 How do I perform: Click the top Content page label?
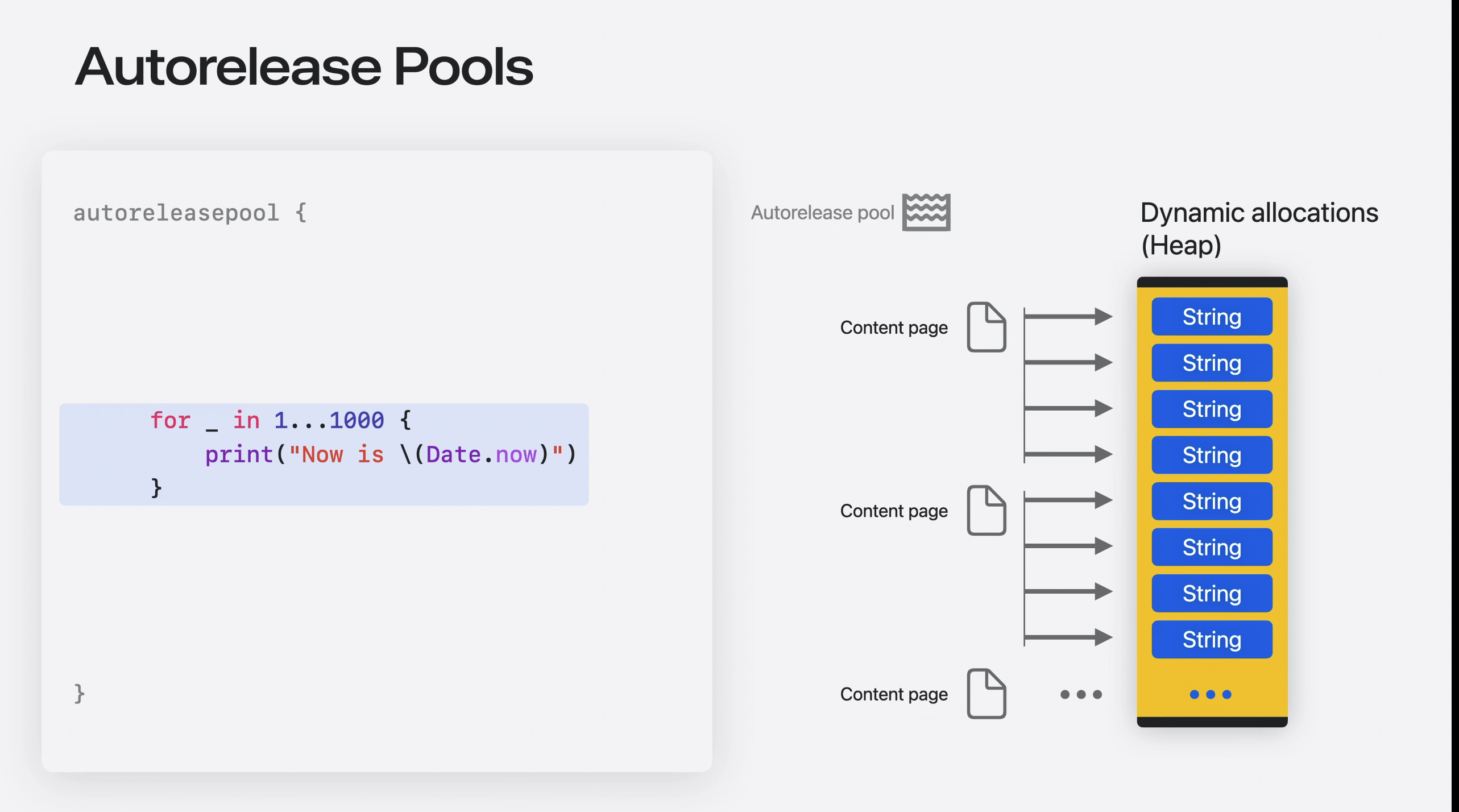(893, 328)
